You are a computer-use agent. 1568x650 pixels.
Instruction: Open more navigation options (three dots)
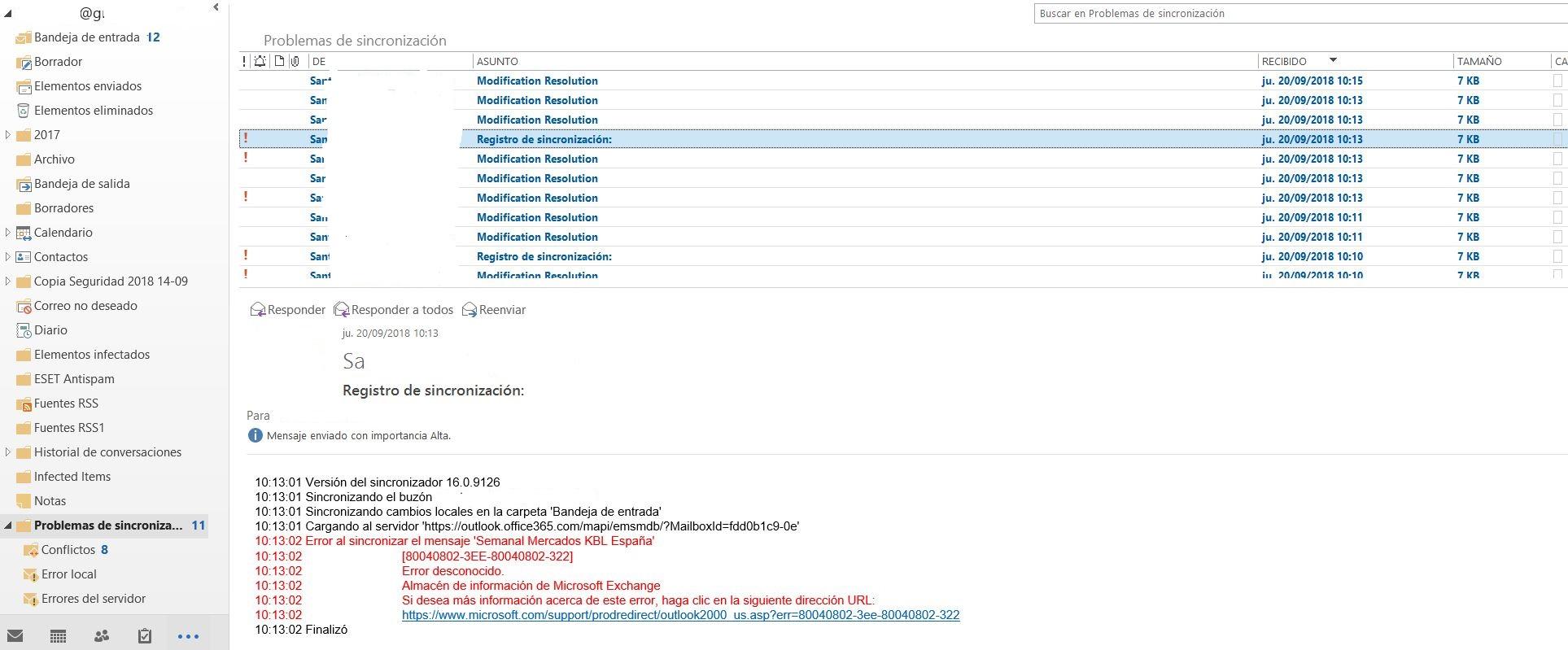[188, 637]
